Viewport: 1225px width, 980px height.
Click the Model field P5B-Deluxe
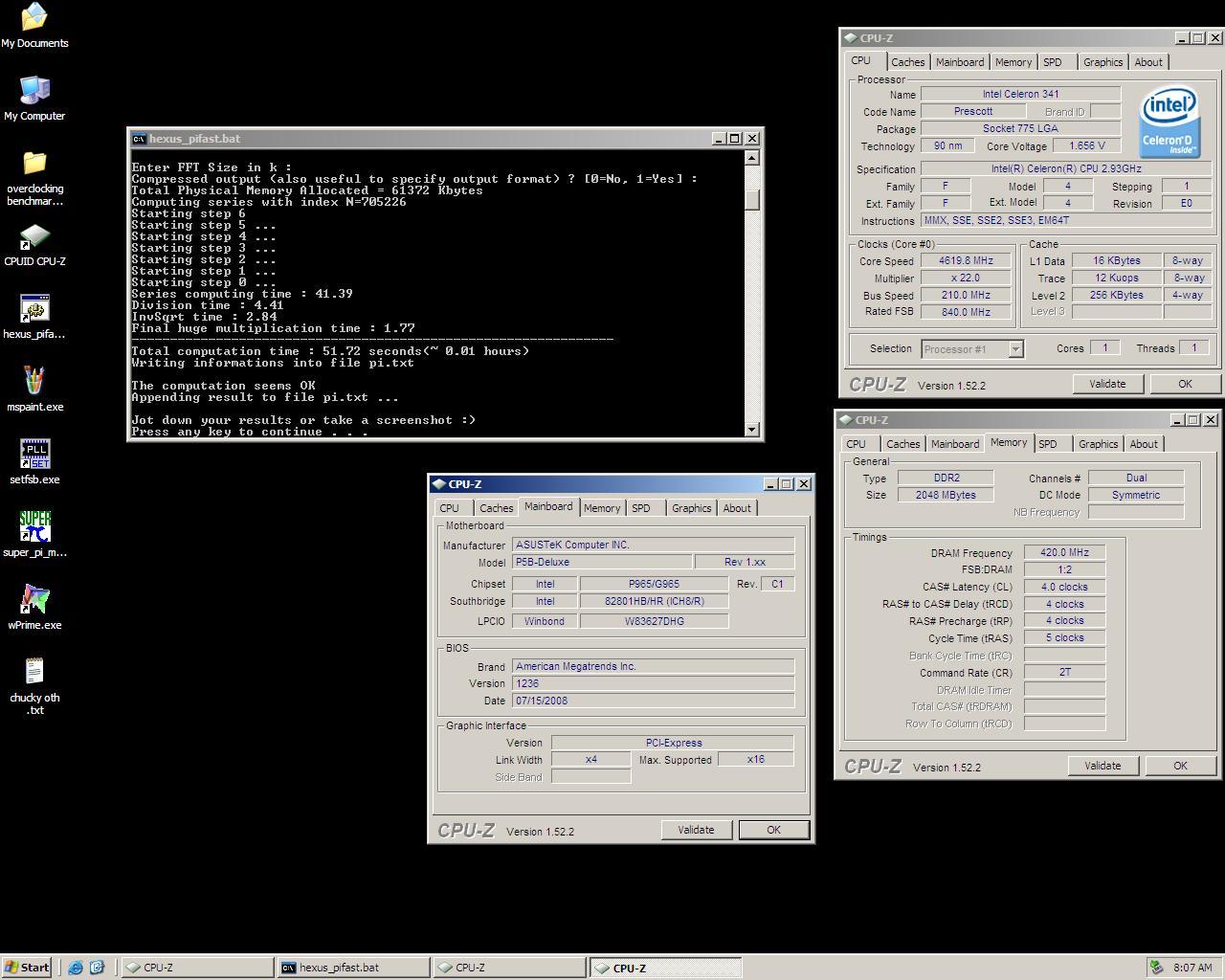pos(602,562)
